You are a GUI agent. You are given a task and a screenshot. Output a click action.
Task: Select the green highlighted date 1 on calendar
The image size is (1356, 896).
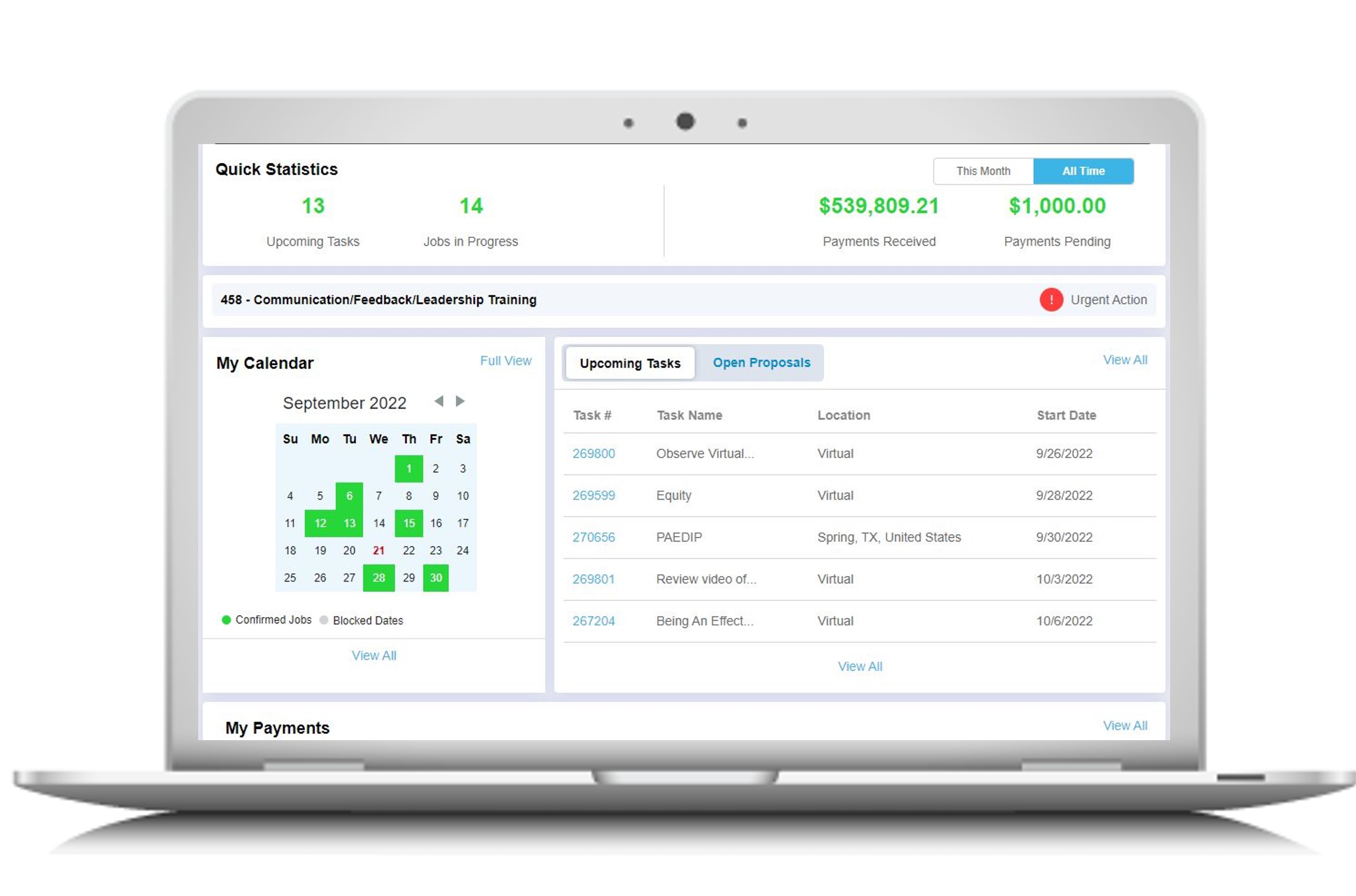coord(408,469)
